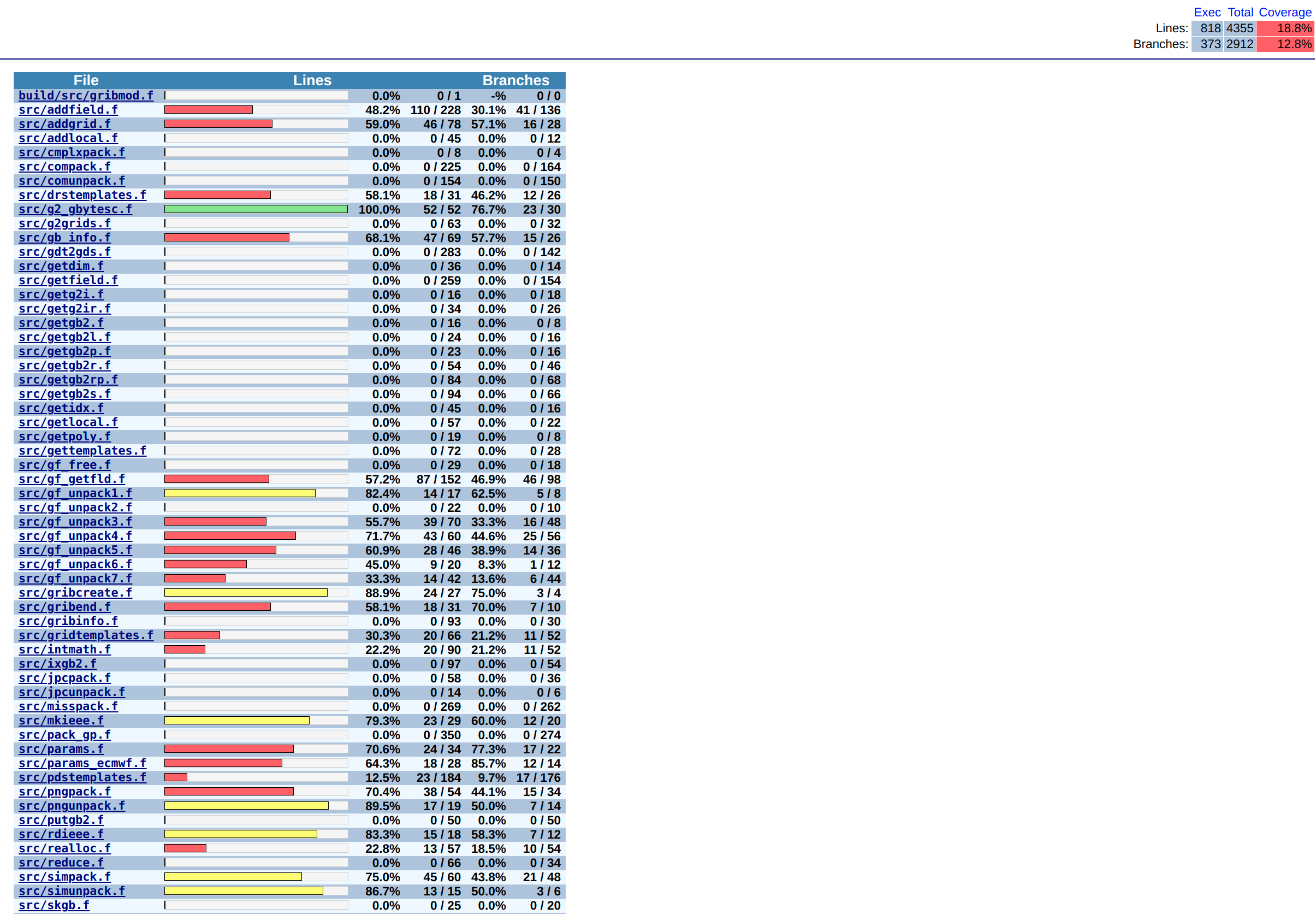1316x914 pixels.
Task: Click the green g2_gbytesc.f coverage bar
Action: coord(256,210)
